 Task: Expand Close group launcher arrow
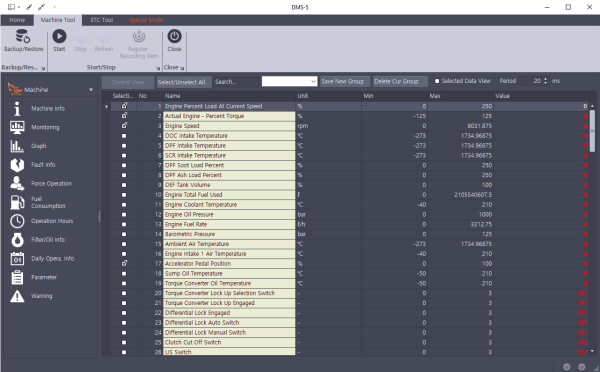[x=182, y=68]
